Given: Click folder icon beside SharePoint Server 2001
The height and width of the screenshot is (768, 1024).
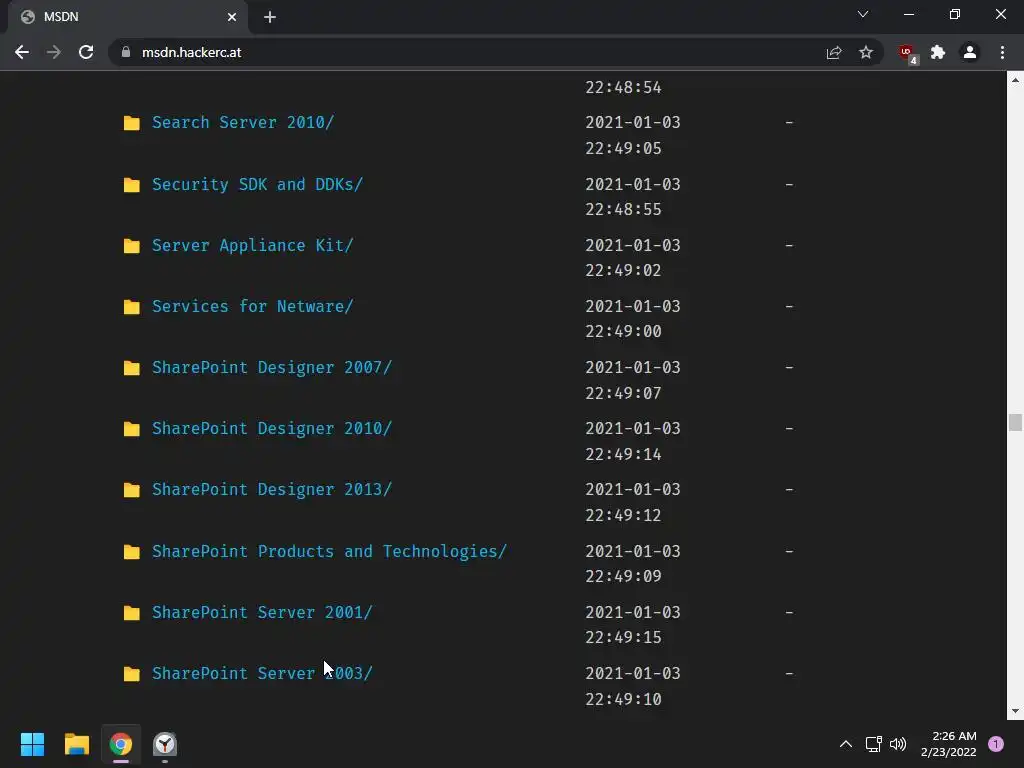Looking at the screenshot, I should coord(132,613).
